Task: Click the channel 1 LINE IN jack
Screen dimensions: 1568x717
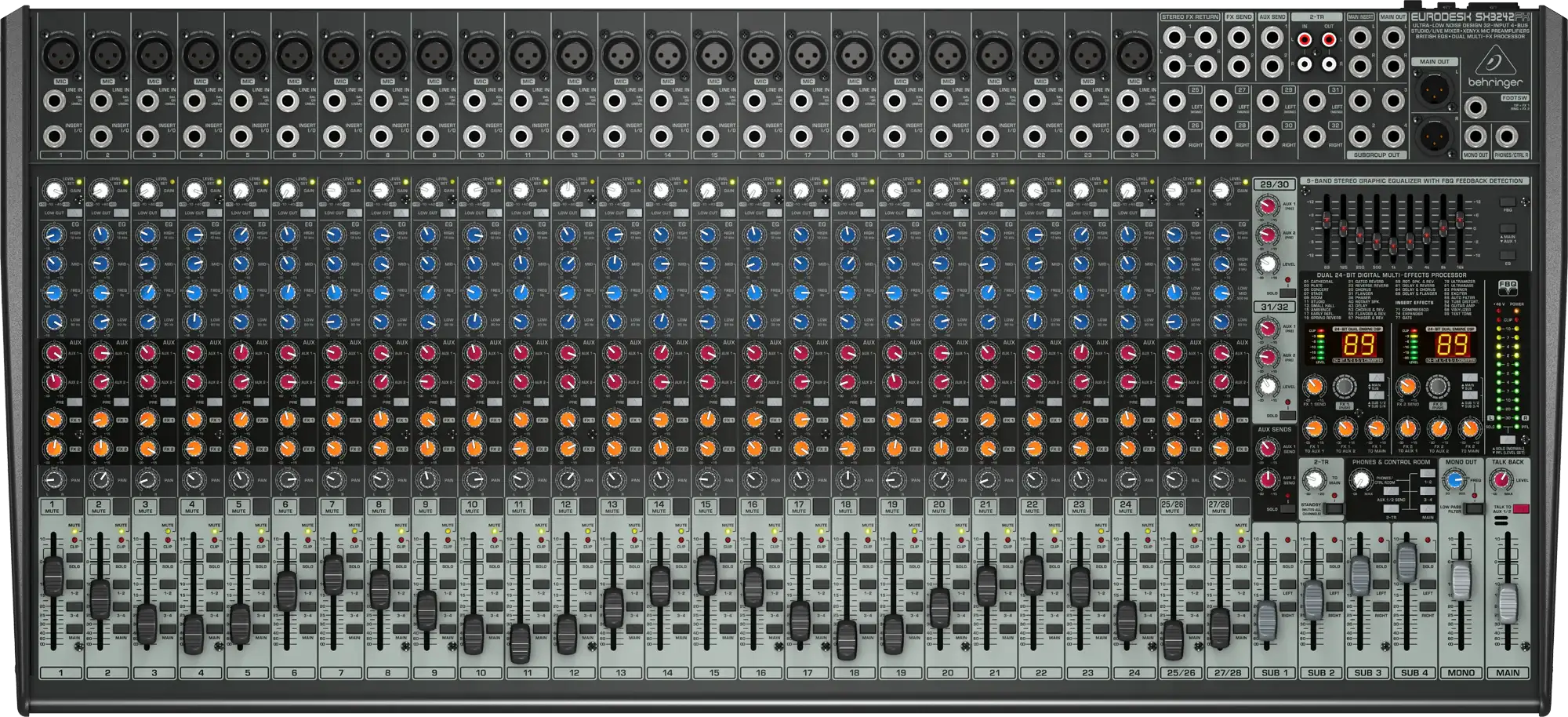Action: (x=53, y=100)
